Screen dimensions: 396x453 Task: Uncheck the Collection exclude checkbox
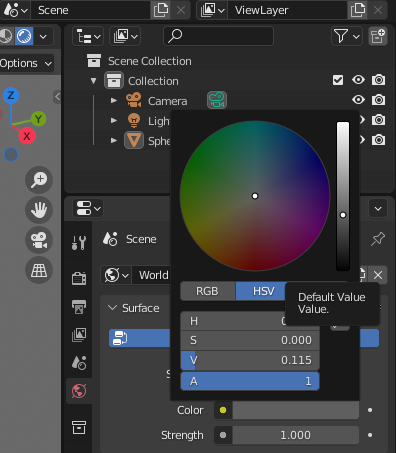pos(338,80)
